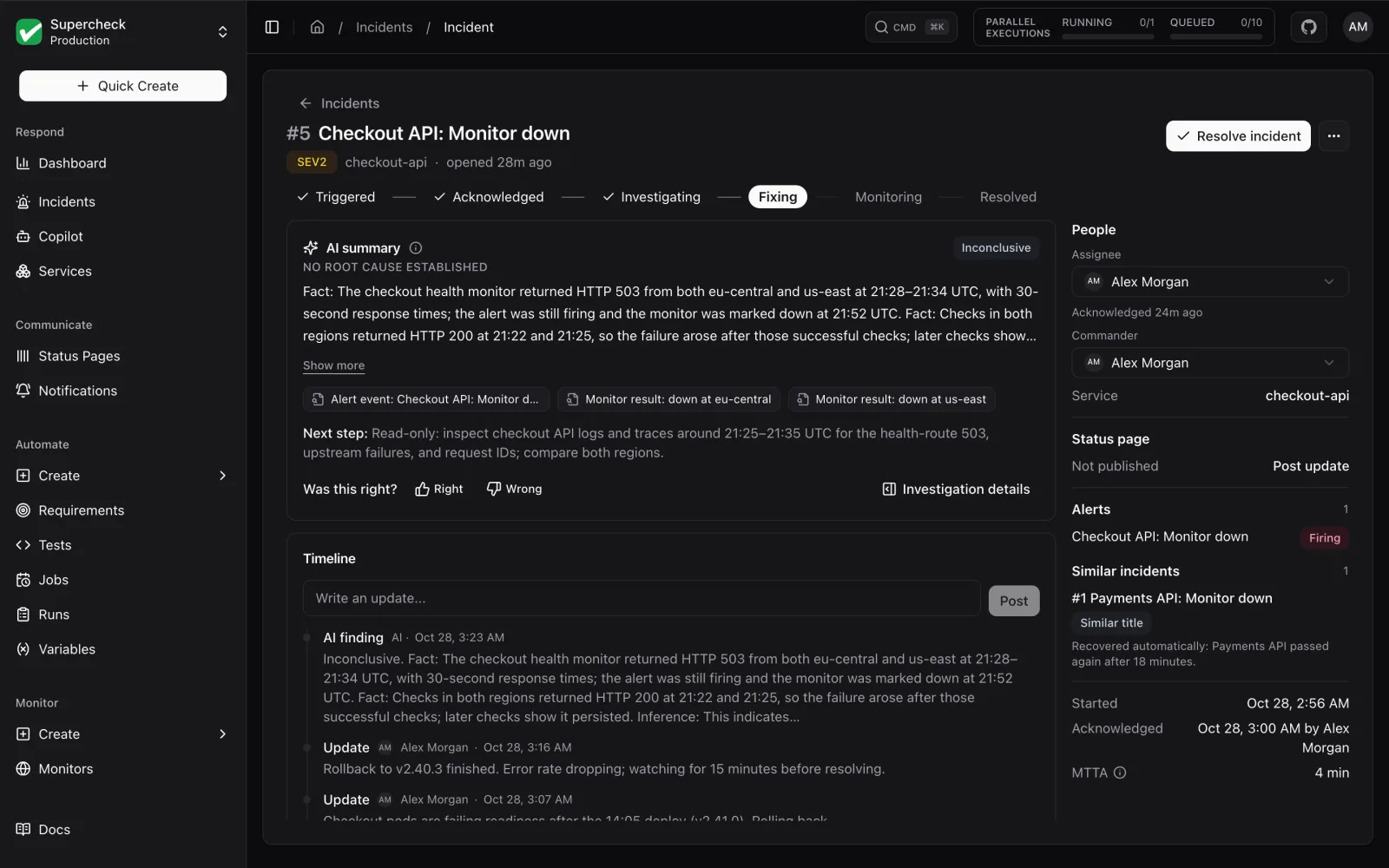Screen dimensions: 1389x868
Task: Open the Supercheck Production workspace switcher
Action: [122, 32]
